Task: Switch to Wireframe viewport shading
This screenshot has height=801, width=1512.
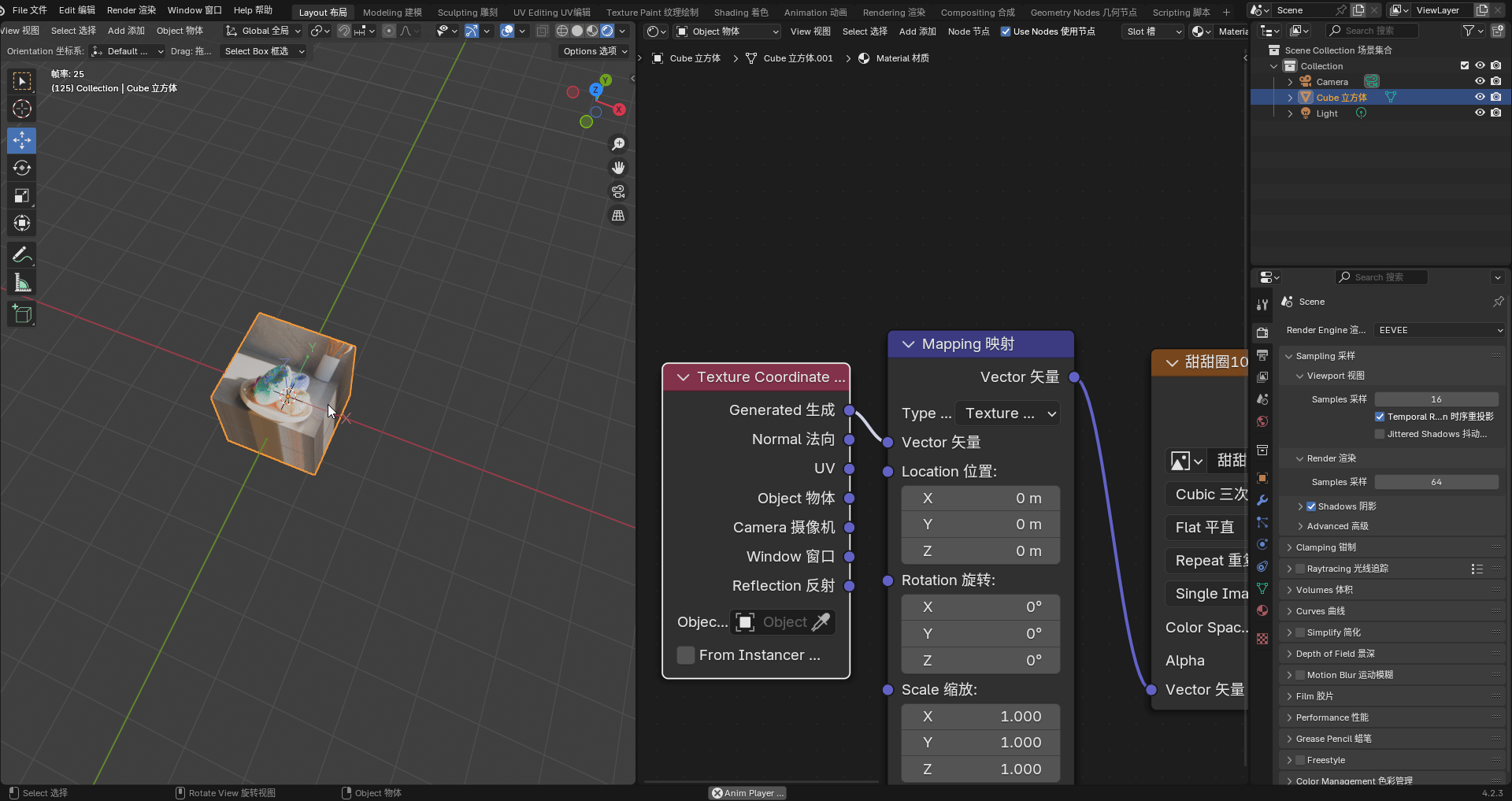Action: 562,31
